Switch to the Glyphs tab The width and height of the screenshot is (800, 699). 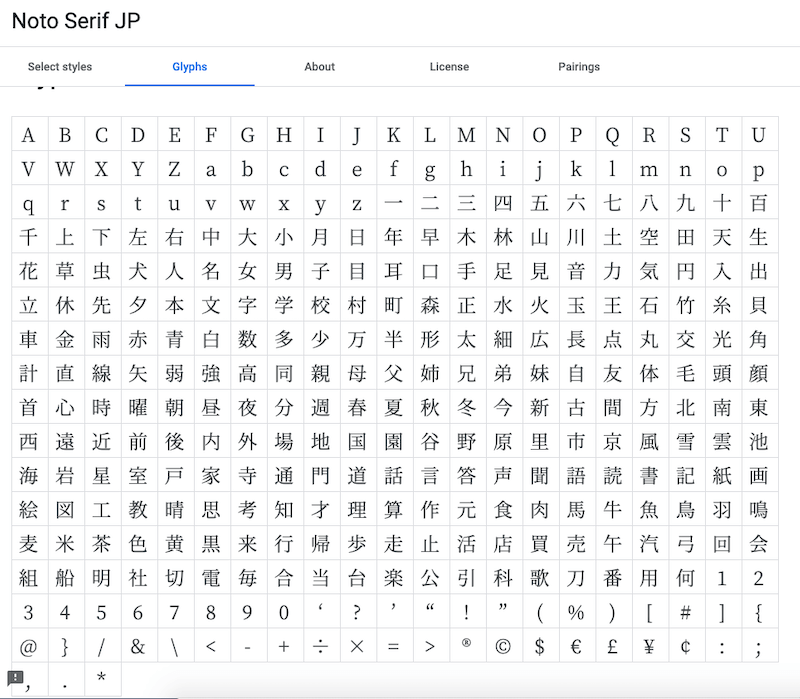point(189,67)
